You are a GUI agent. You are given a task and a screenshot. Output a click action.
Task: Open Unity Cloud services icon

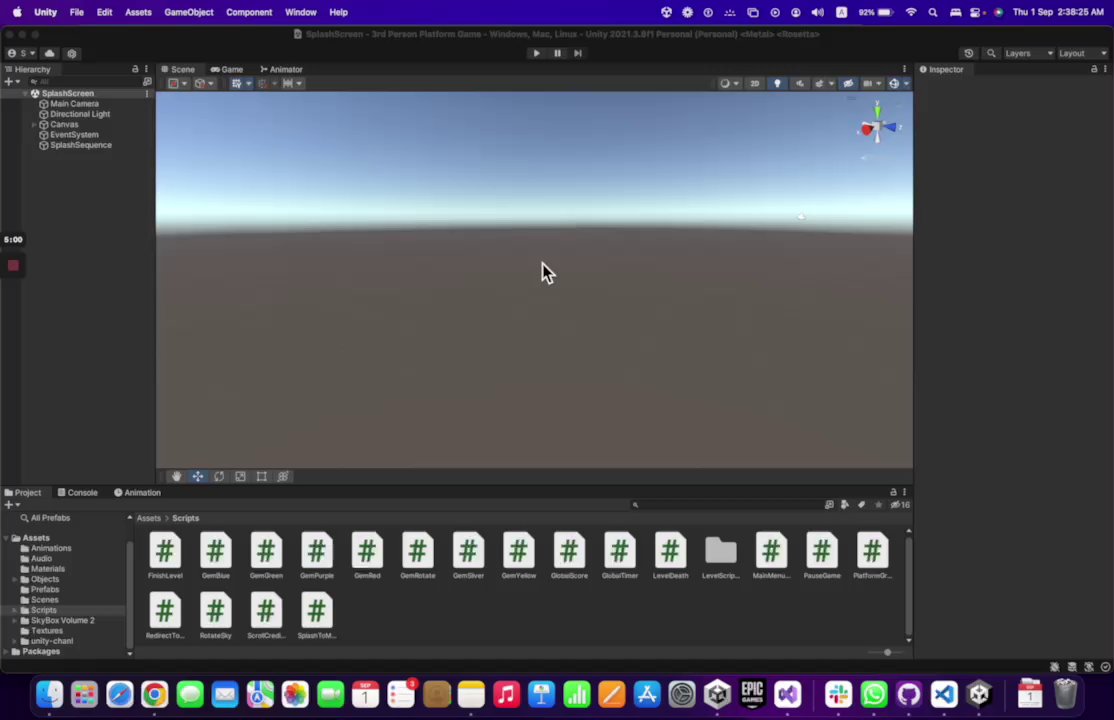49,53
